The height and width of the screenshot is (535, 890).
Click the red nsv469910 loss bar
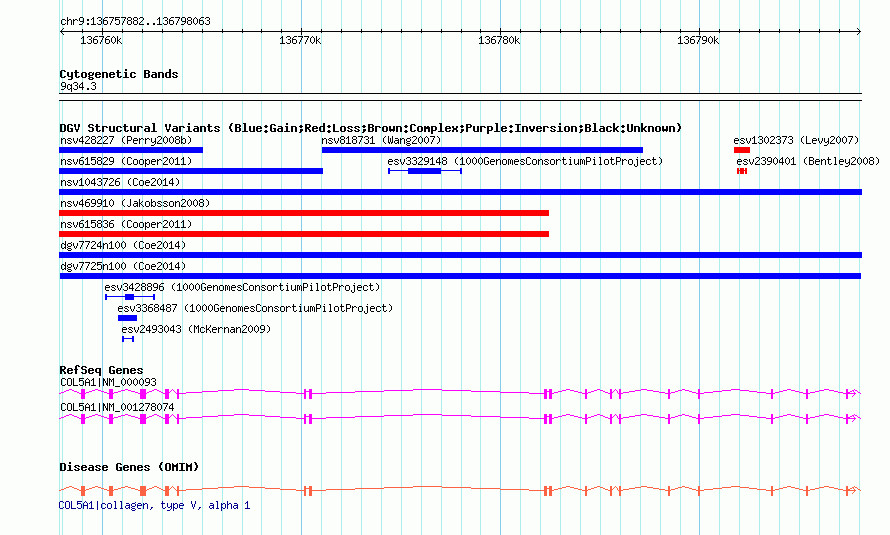304,213
